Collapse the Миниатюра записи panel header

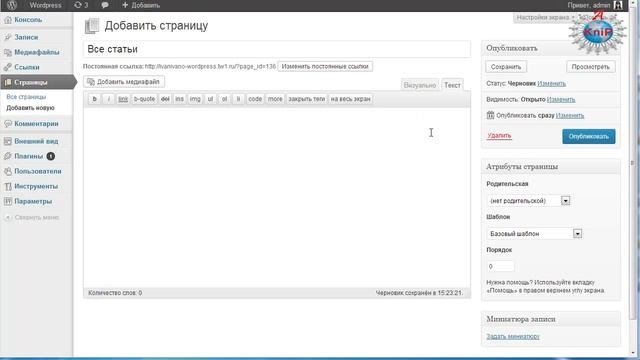pos(551,319)
